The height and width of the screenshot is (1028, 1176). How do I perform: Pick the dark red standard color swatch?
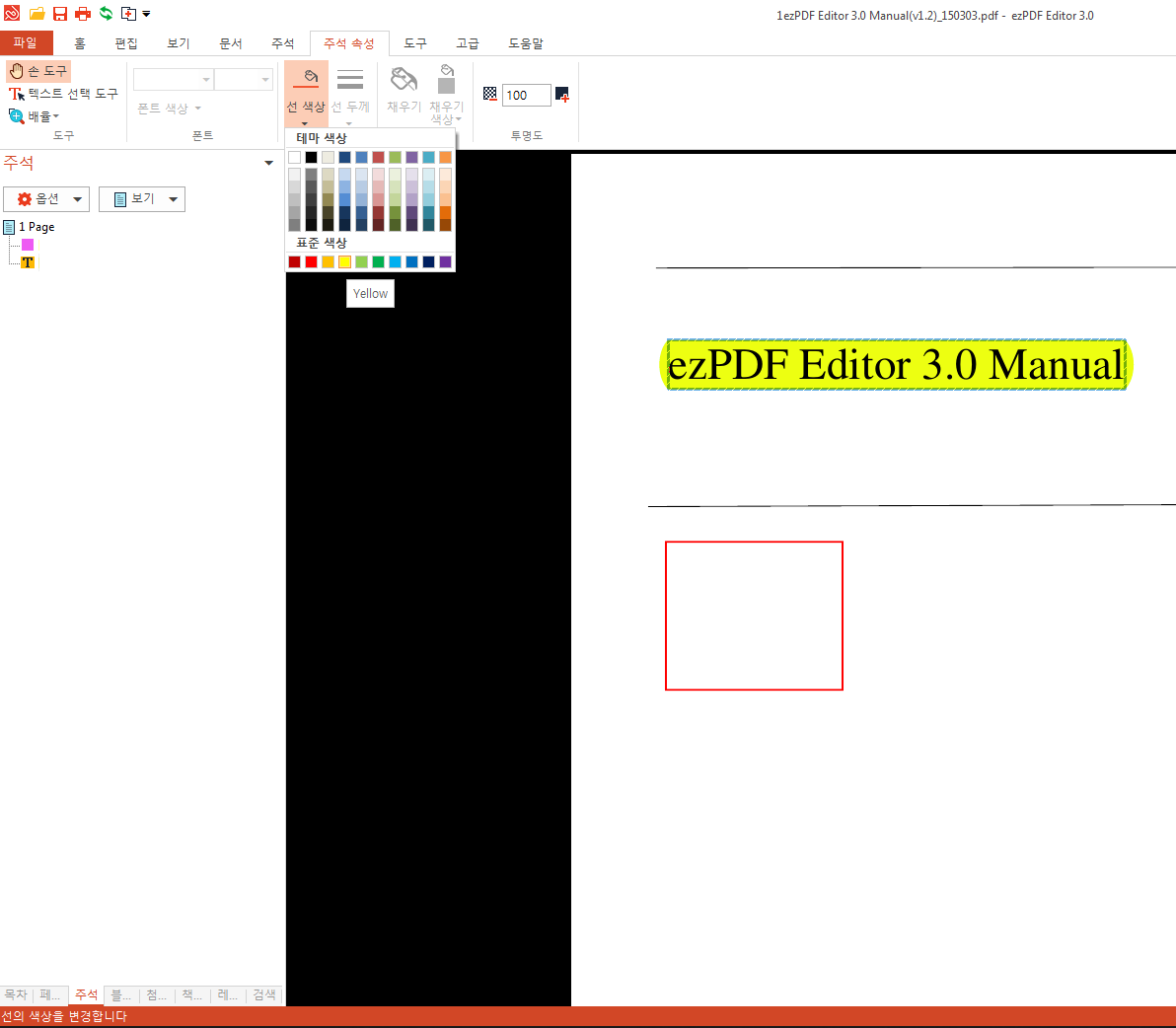coord(294,261)
